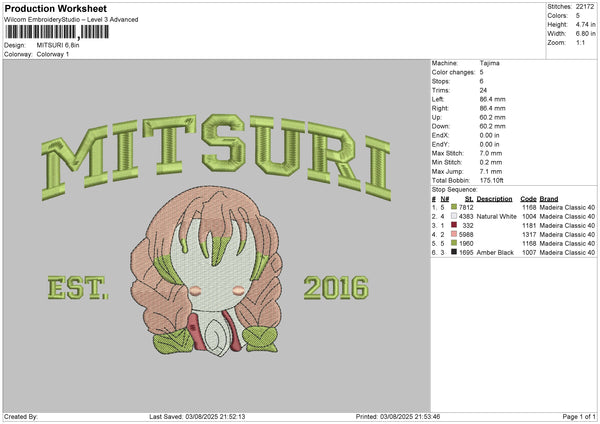Image resolution: width=600 pixels, height=424 pixels.
Task: Click the Stop Sequence label
Action: click(x=453, y=188)
